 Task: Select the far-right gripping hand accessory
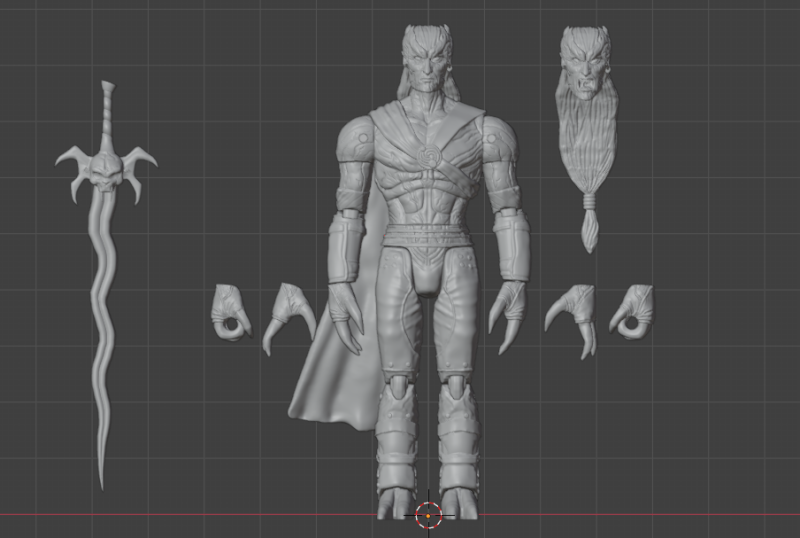pyautogui.click(x=633, y=310)
